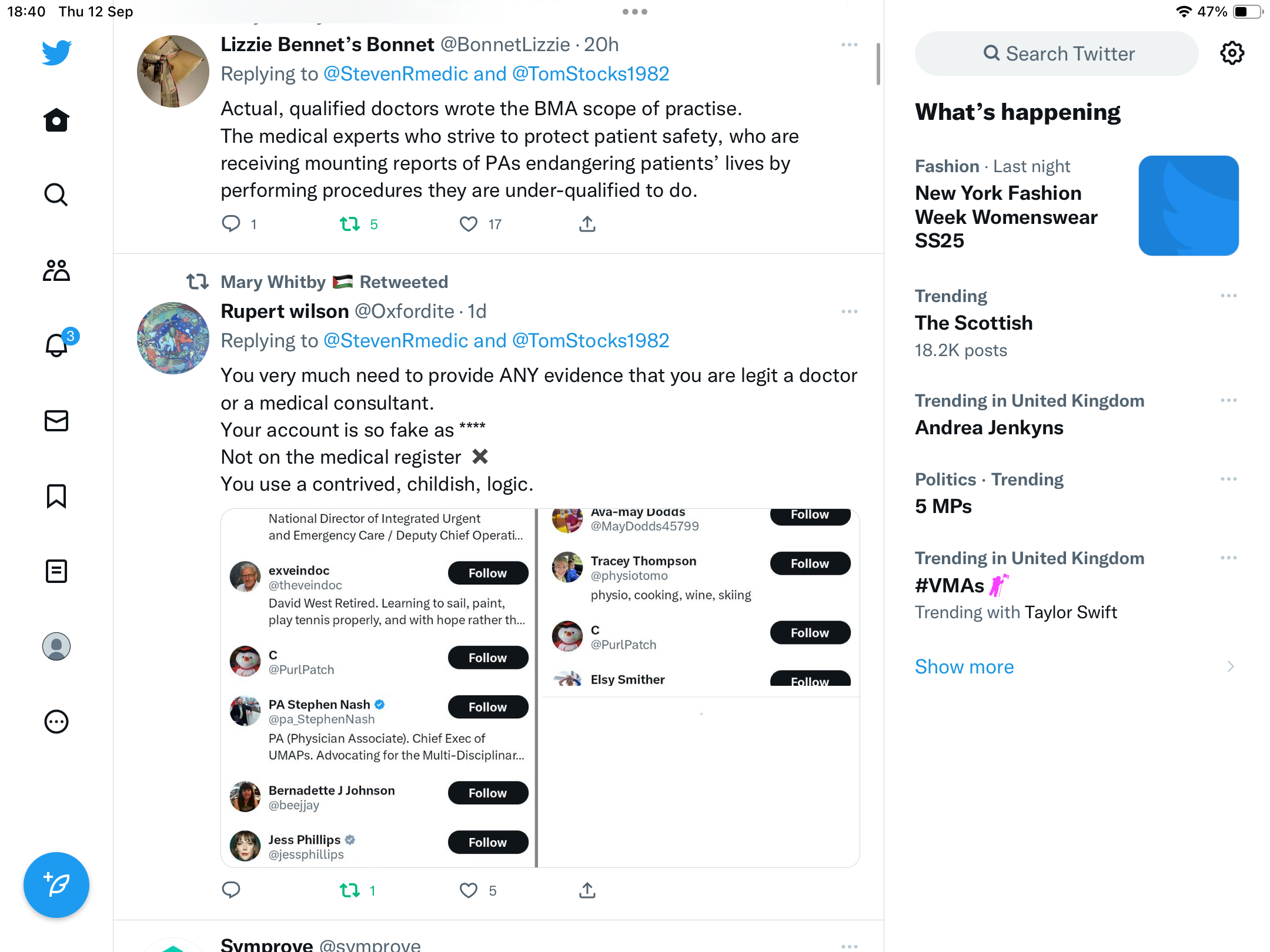Screen dimensions: 1270x952
Task: Open settings gear beside search bar
Action: click(x=1232, y=53)
